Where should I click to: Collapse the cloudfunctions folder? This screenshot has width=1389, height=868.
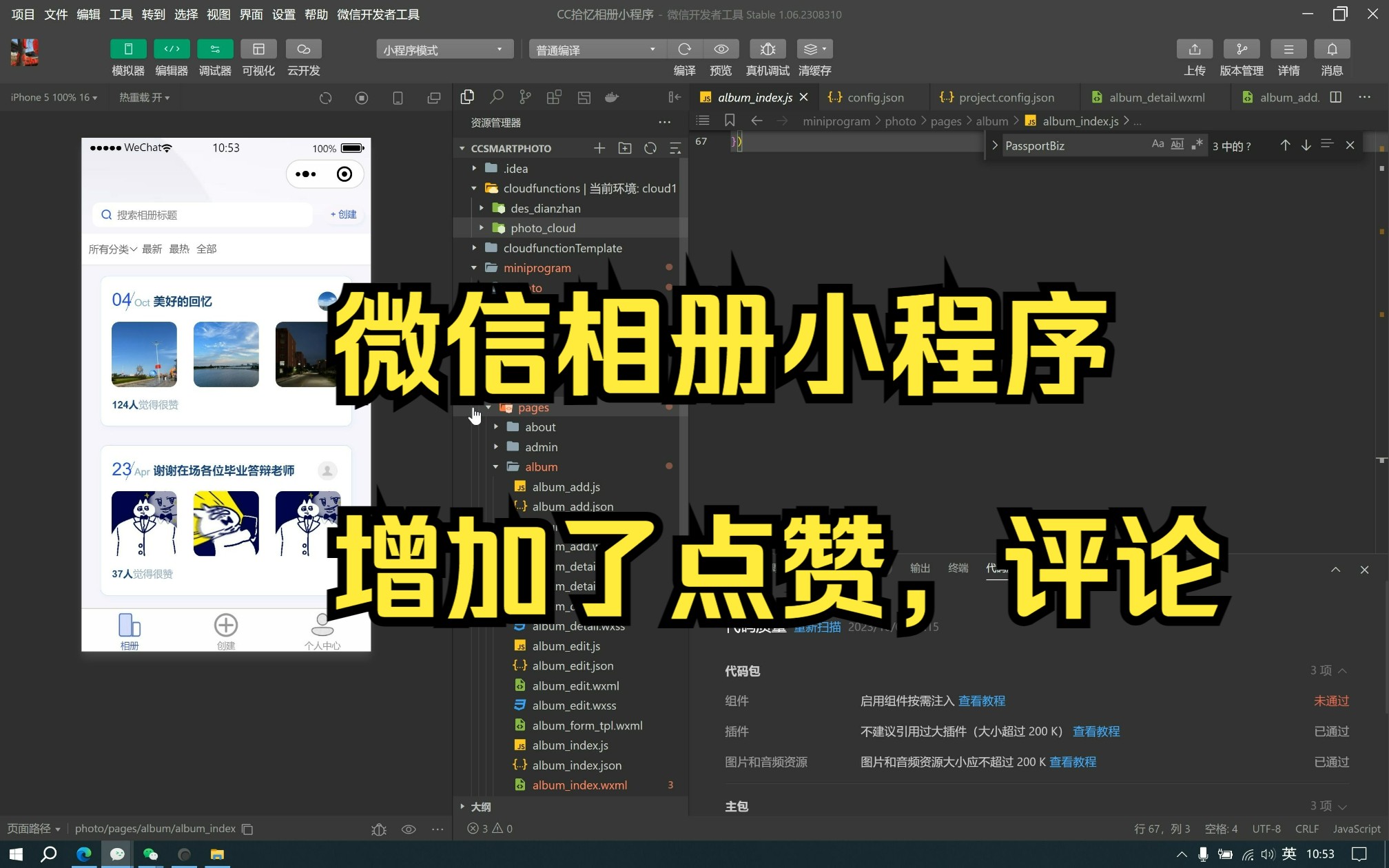click(474, 188)
